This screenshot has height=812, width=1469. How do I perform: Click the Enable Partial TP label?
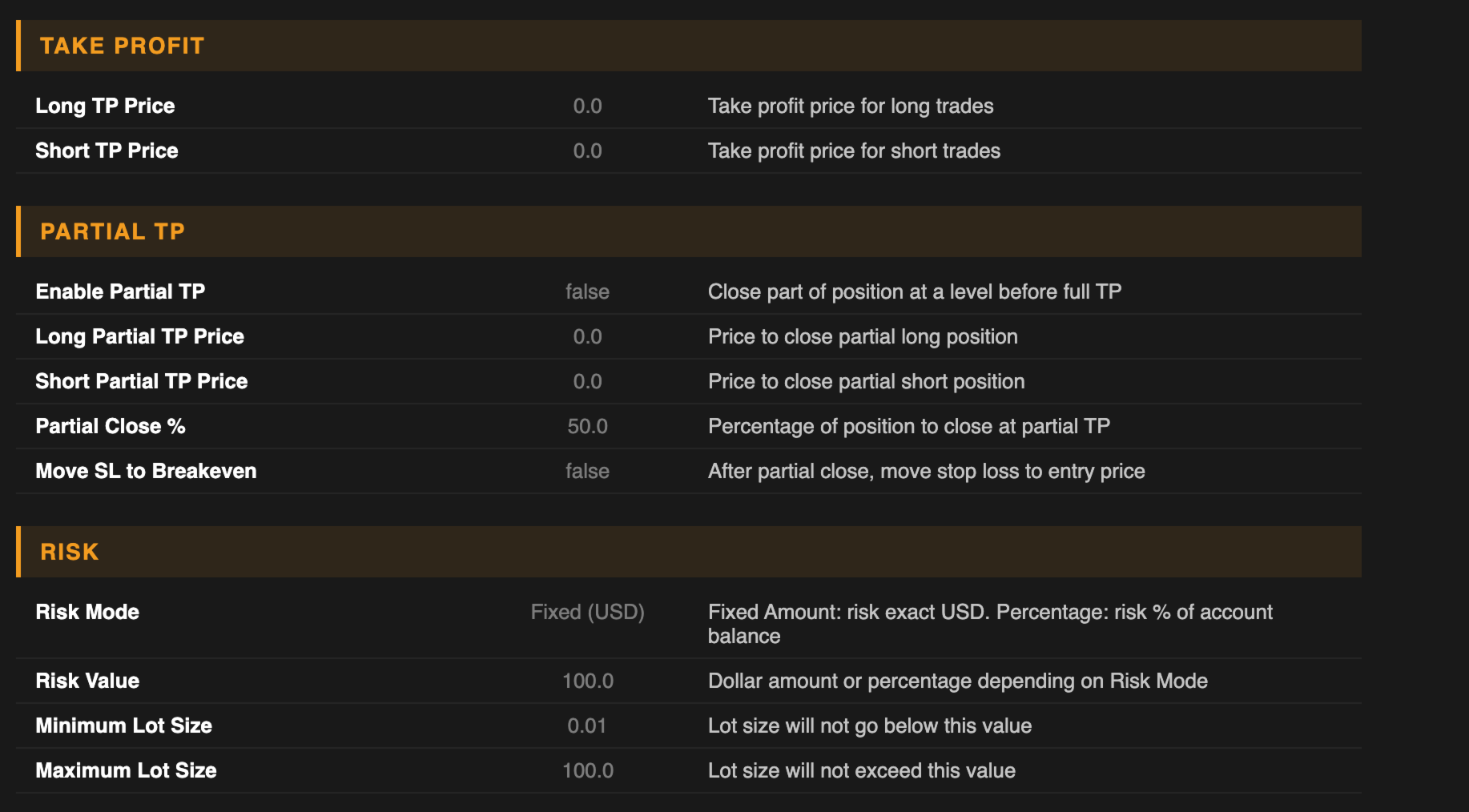[x=120, y=291]
